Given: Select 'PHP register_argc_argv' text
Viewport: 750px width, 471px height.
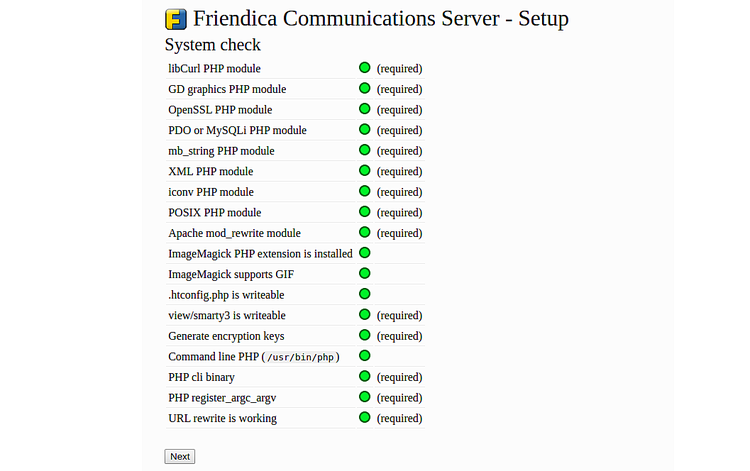Looking at the screenshot, I should [x=222, y=397].
